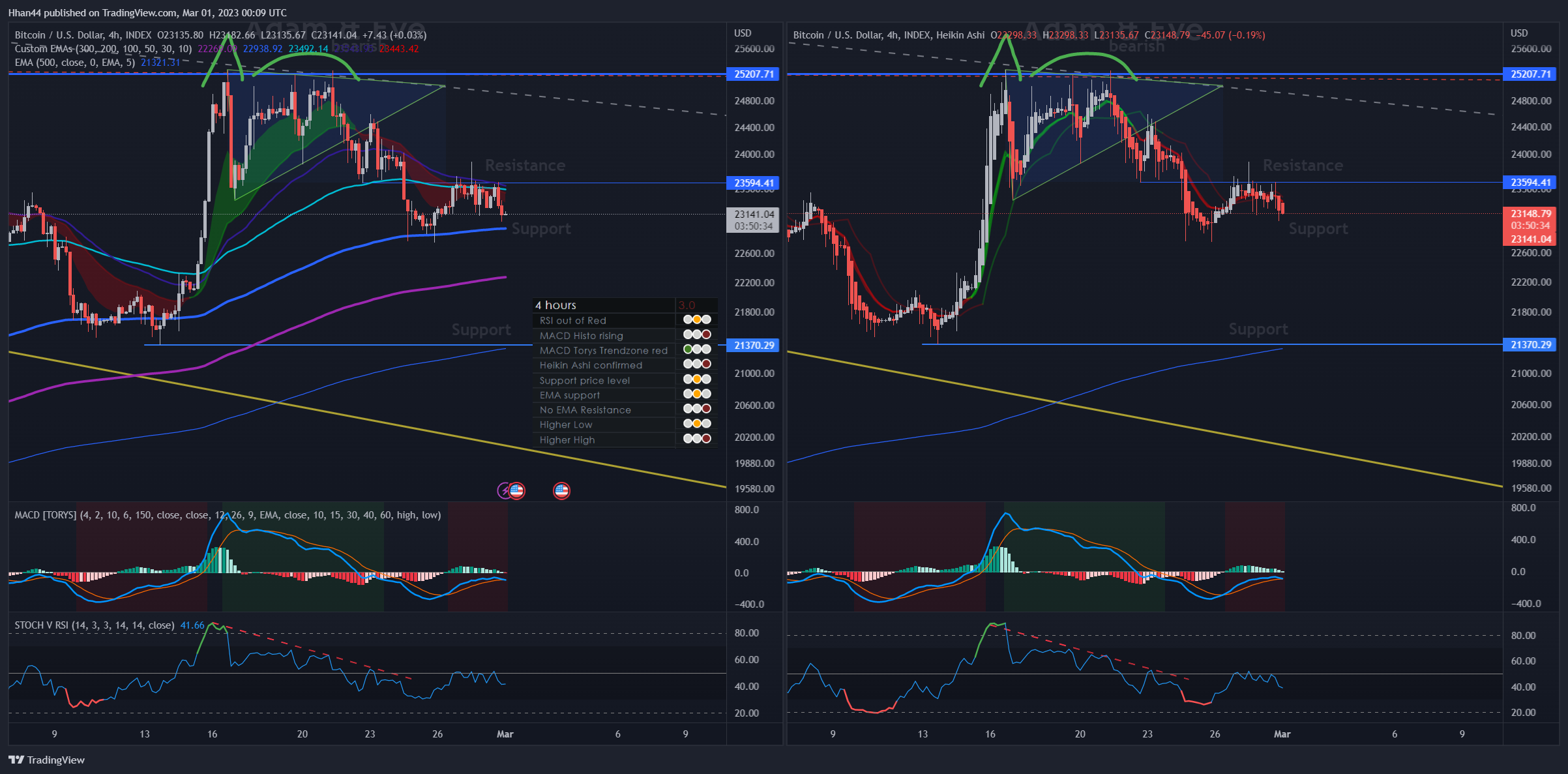Click right chart 25207.71 price label

1530,74
